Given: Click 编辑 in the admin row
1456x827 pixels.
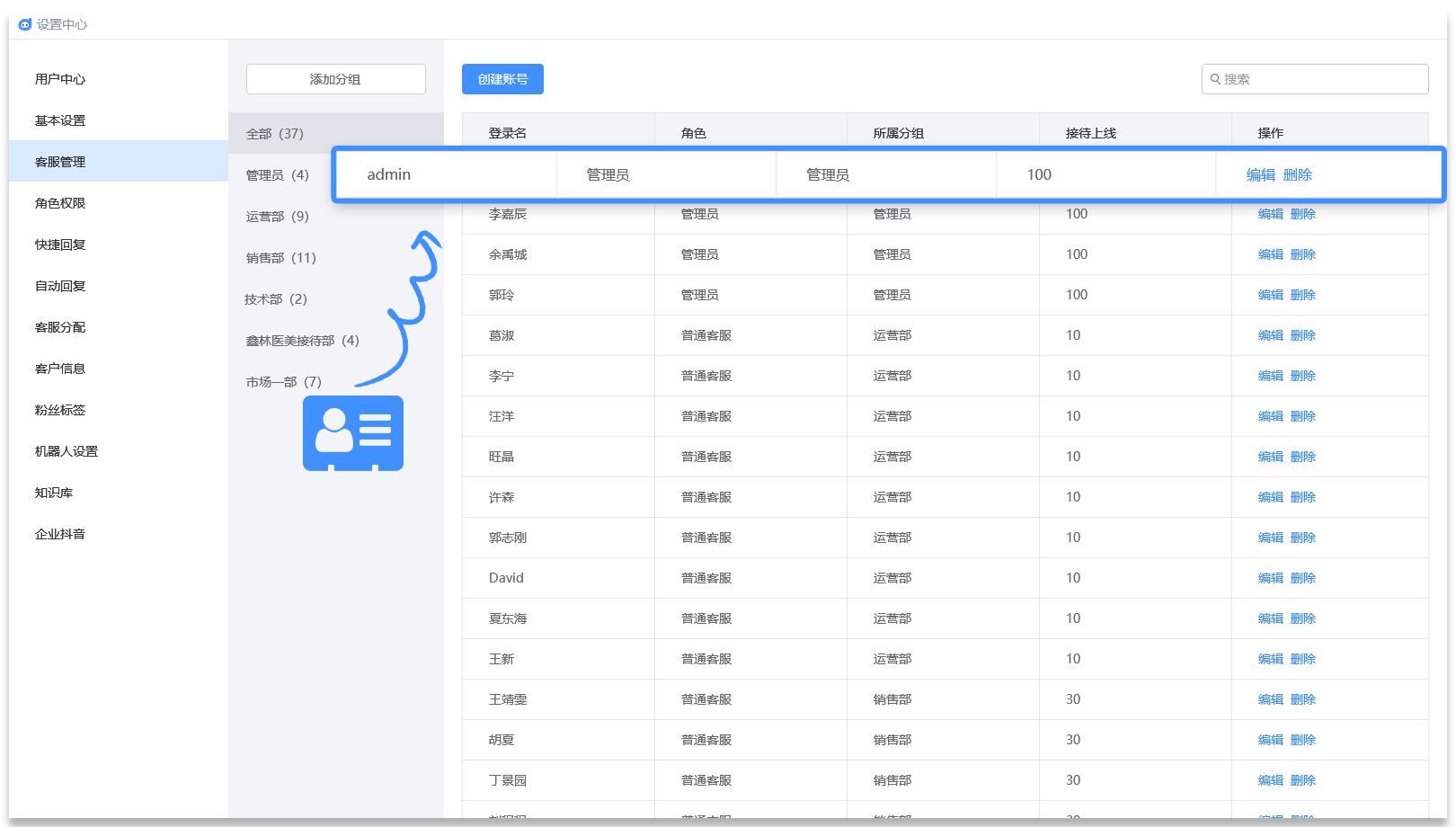Looking at the screenshot, I should 1260,175.
